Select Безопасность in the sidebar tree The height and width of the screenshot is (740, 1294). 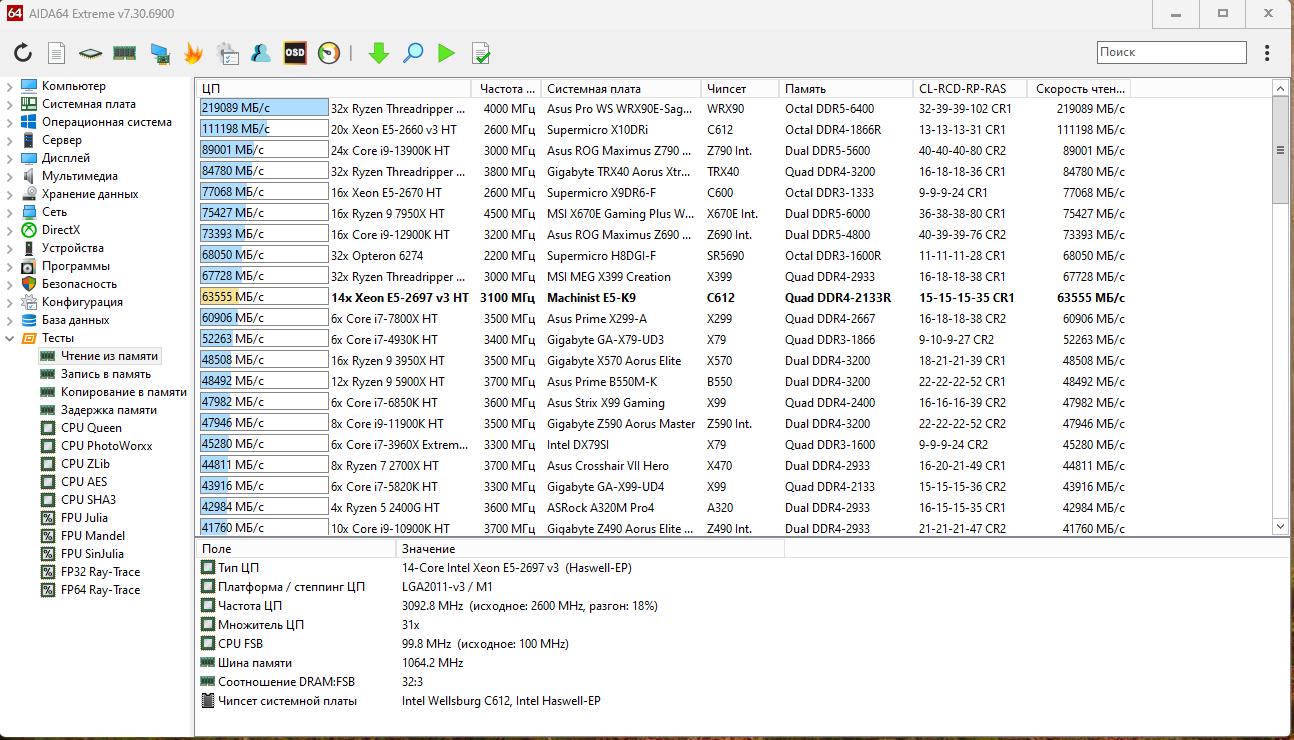[x=79, y=284]
